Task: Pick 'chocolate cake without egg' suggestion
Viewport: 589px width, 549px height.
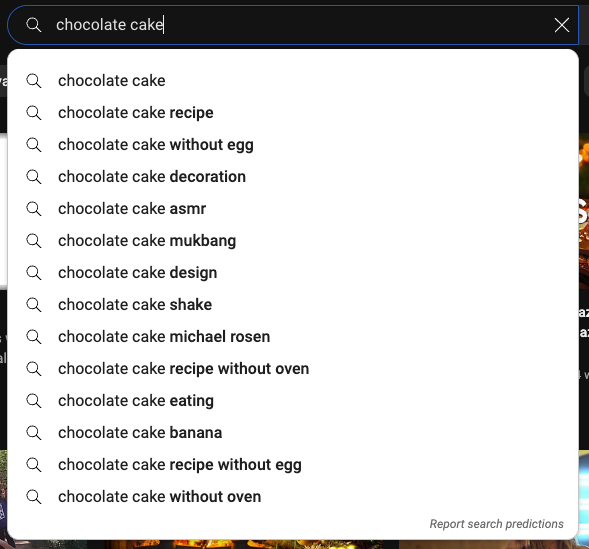Action: (293, 145)
